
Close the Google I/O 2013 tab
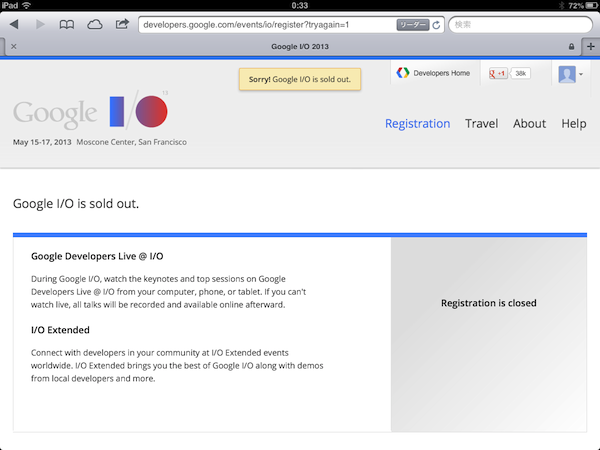click(x=14, y=46)
